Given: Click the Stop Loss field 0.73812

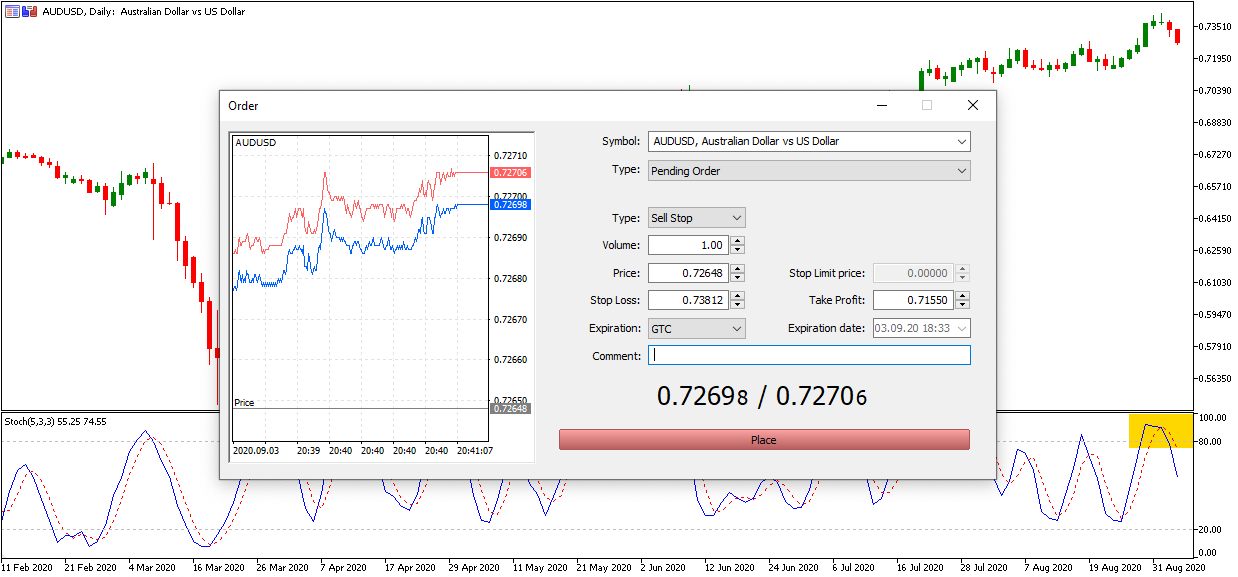Looking at the screenshot, I should click(x=689, y=300).
